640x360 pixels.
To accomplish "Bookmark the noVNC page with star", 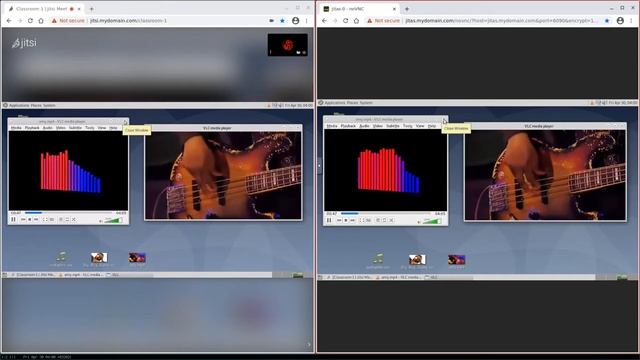I will [607, 20].
